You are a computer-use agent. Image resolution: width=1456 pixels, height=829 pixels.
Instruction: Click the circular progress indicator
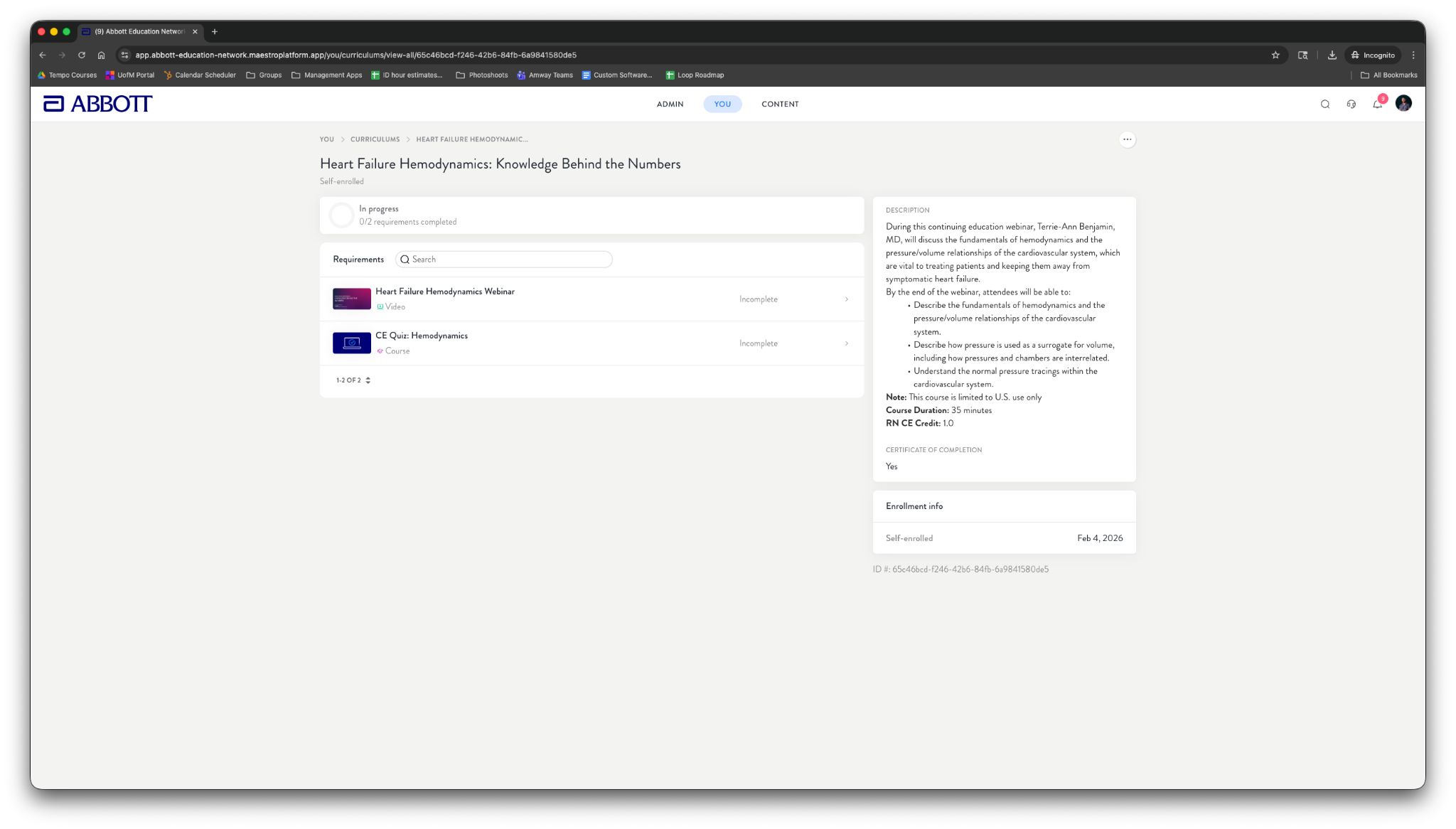click(x=341, y=215)
